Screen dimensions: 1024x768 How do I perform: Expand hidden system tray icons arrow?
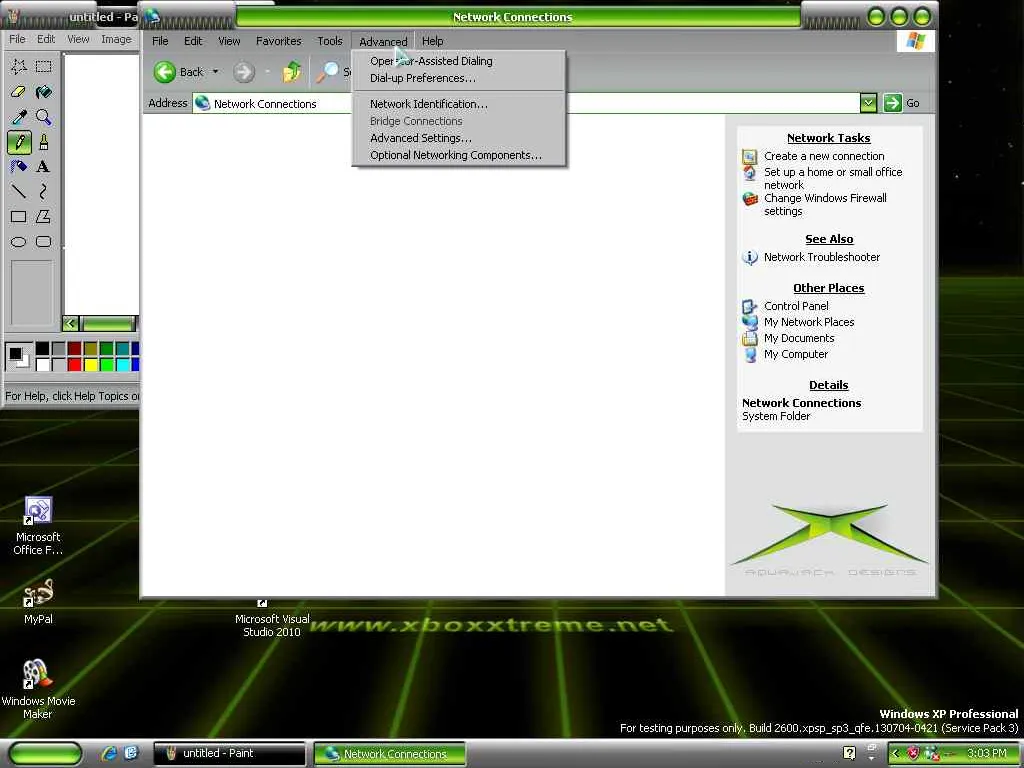point(895,754)
